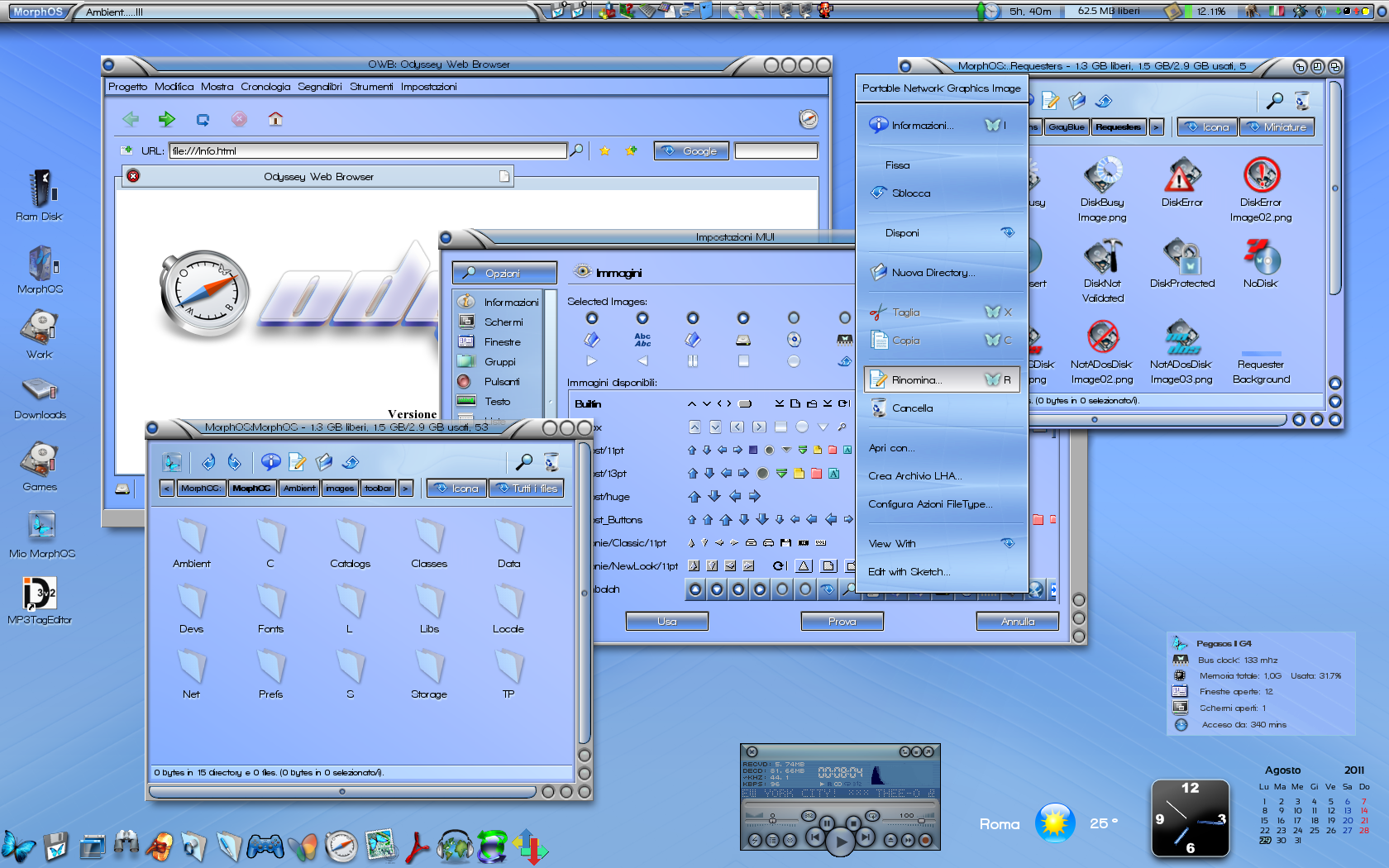Toggle repeat mode in the media player
This screenshot has height=868, width=1389.
pyautogui.click(x=871, y=816)
